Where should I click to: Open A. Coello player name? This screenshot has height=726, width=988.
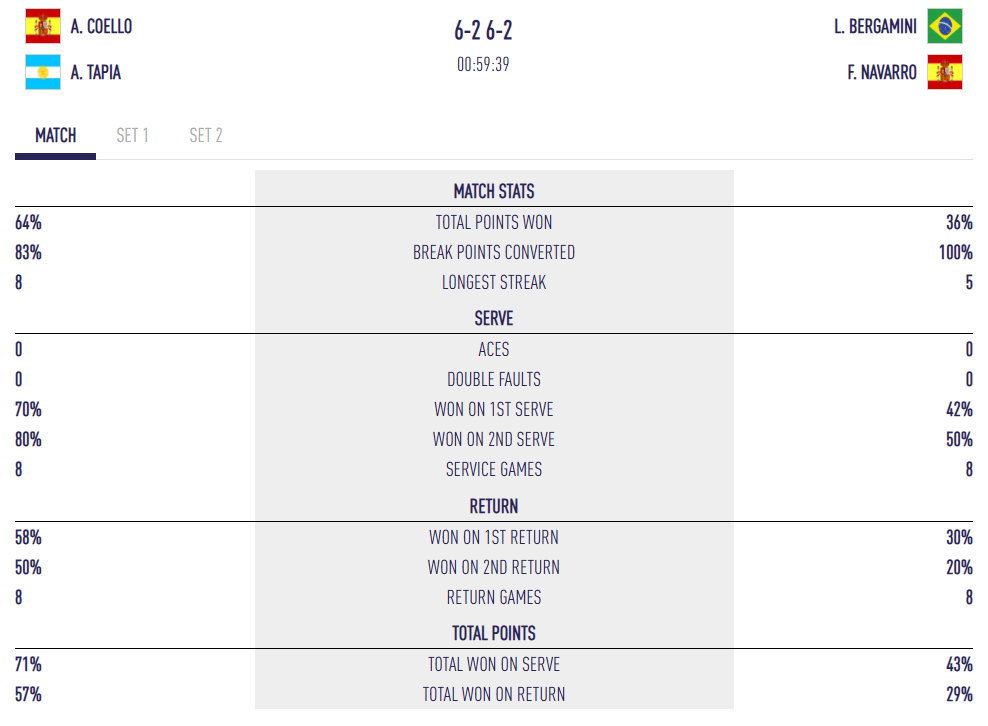101,27
